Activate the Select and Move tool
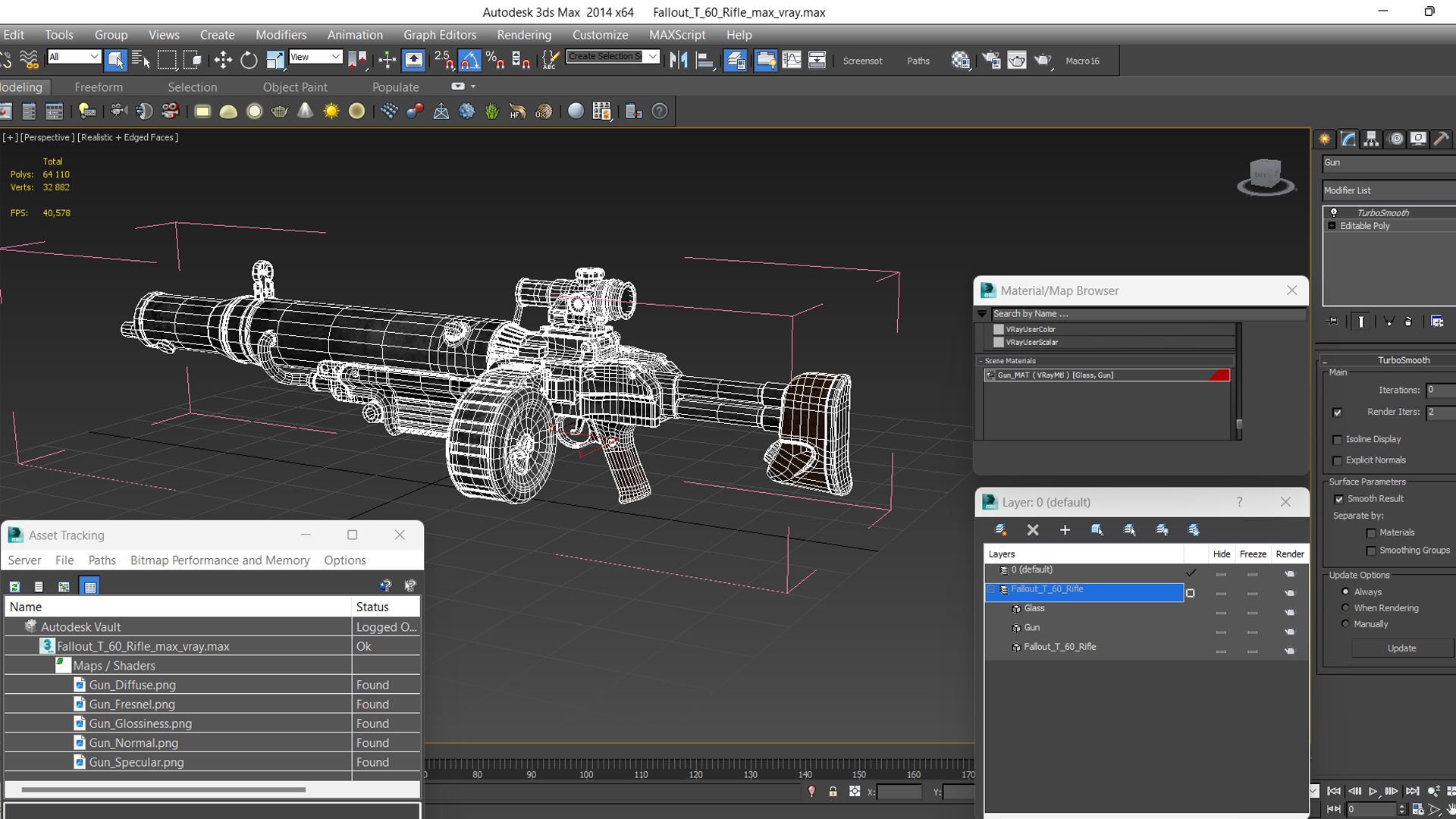This screenshot has width=1456, height=819. (x=223, y=60)
